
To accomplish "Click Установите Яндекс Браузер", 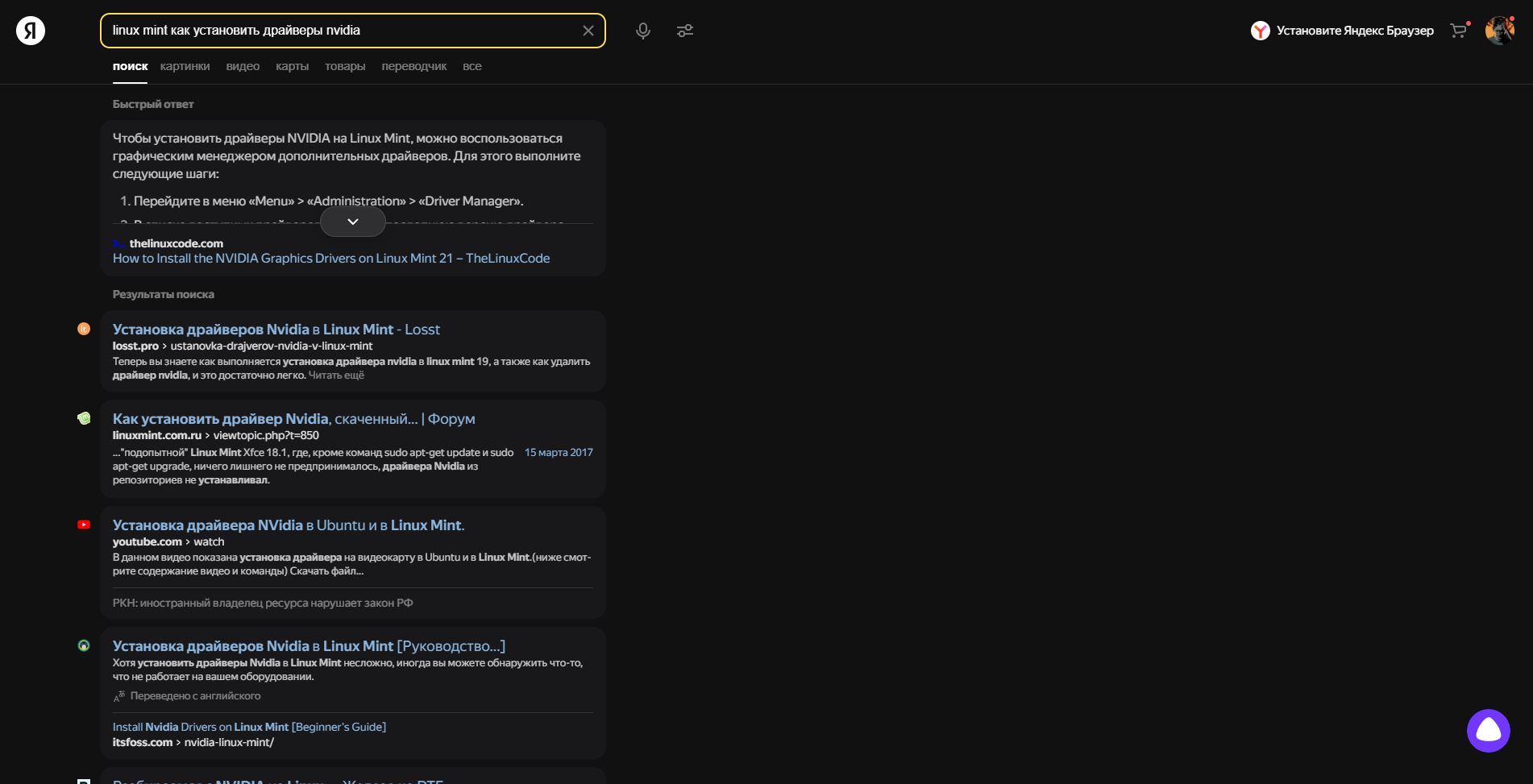I will (1353, 30).
